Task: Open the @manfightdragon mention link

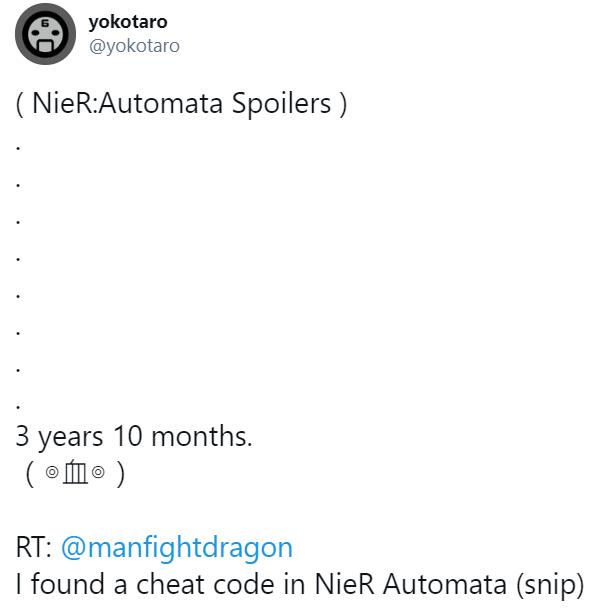Action: click(177, 548)
